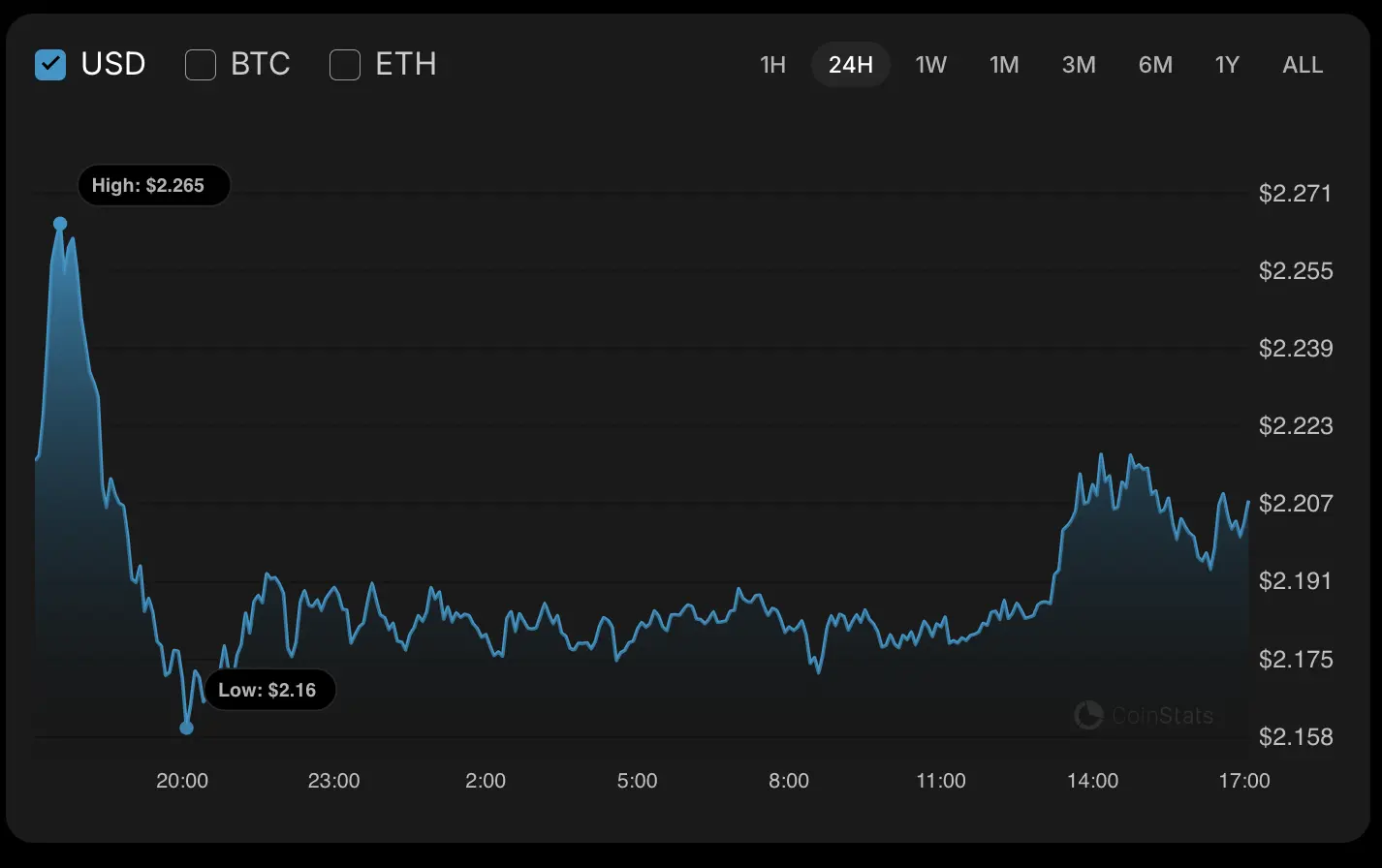Click the CoinStats watermark logo icon
Viewport: 1382px width, 868px height.
(x=1088, y=716)
